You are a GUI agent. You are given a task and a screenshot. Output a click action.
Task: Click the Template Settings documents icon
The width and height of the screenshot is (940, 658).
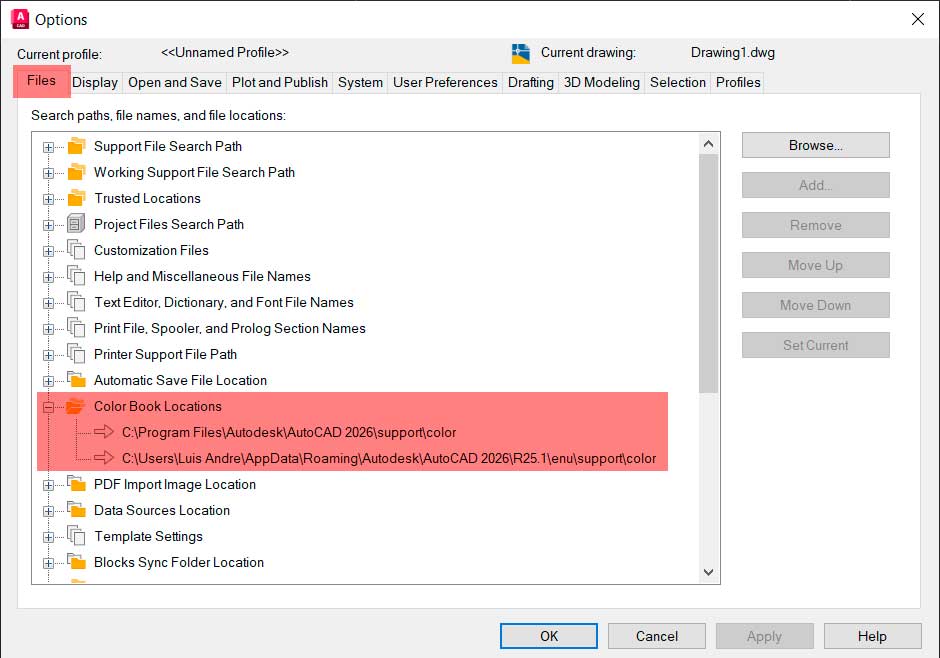pos(76,536)
